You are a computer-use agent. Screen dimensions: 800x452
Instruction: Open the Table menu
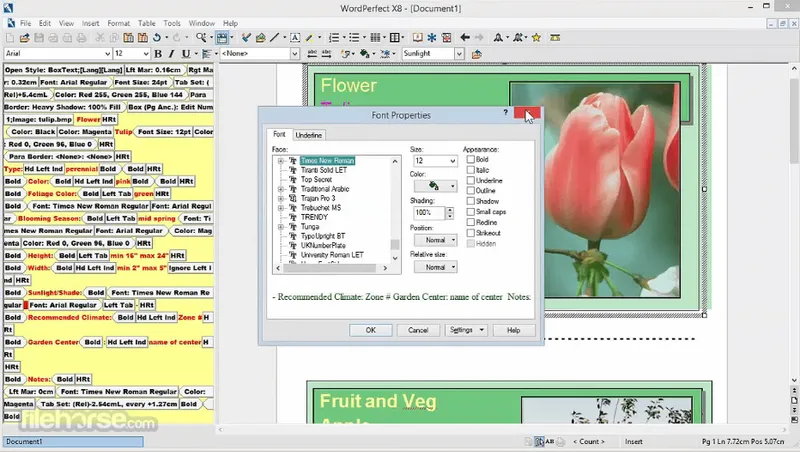click(146, 23)
